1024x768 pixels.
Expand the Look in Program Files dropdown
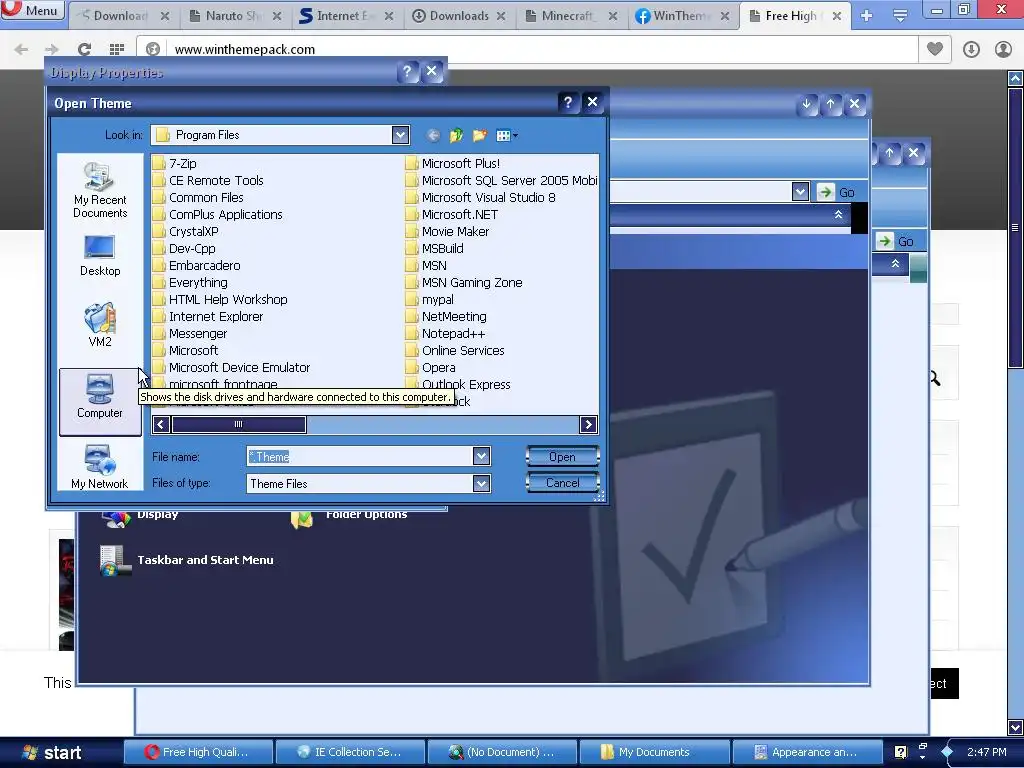coord(400,135)
